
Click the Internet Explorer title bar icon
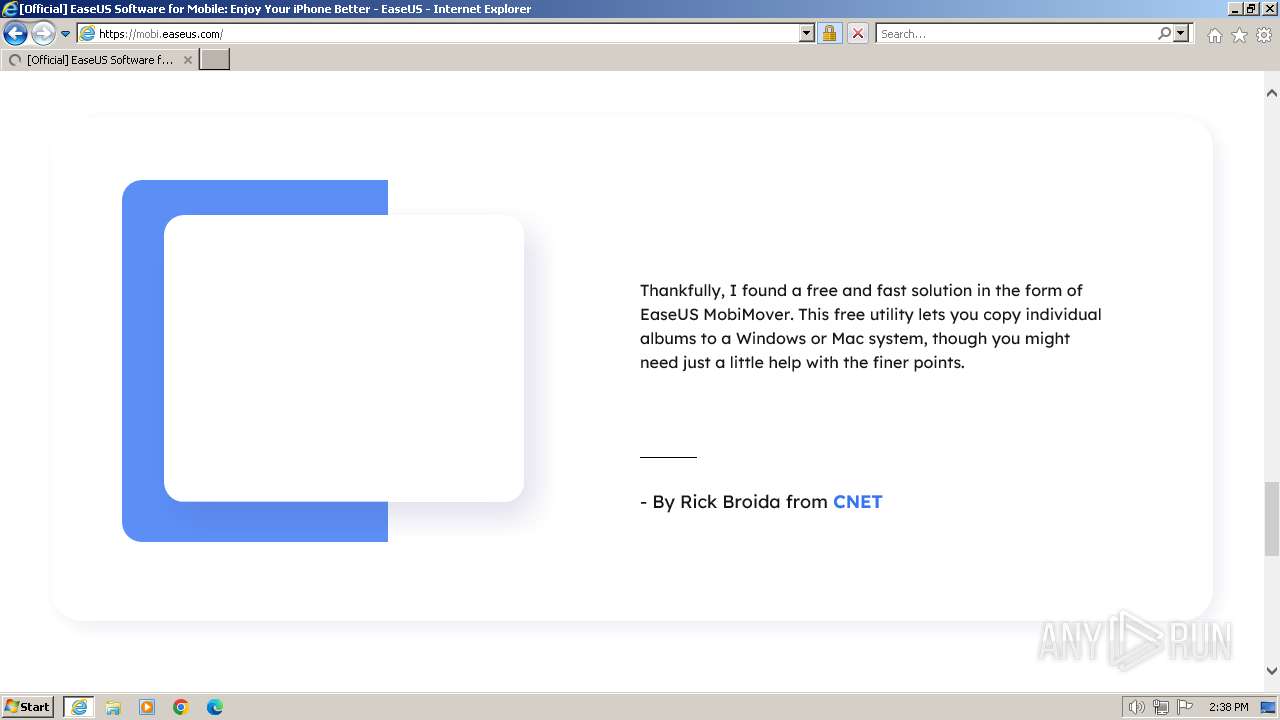click(x=9, y=9)
